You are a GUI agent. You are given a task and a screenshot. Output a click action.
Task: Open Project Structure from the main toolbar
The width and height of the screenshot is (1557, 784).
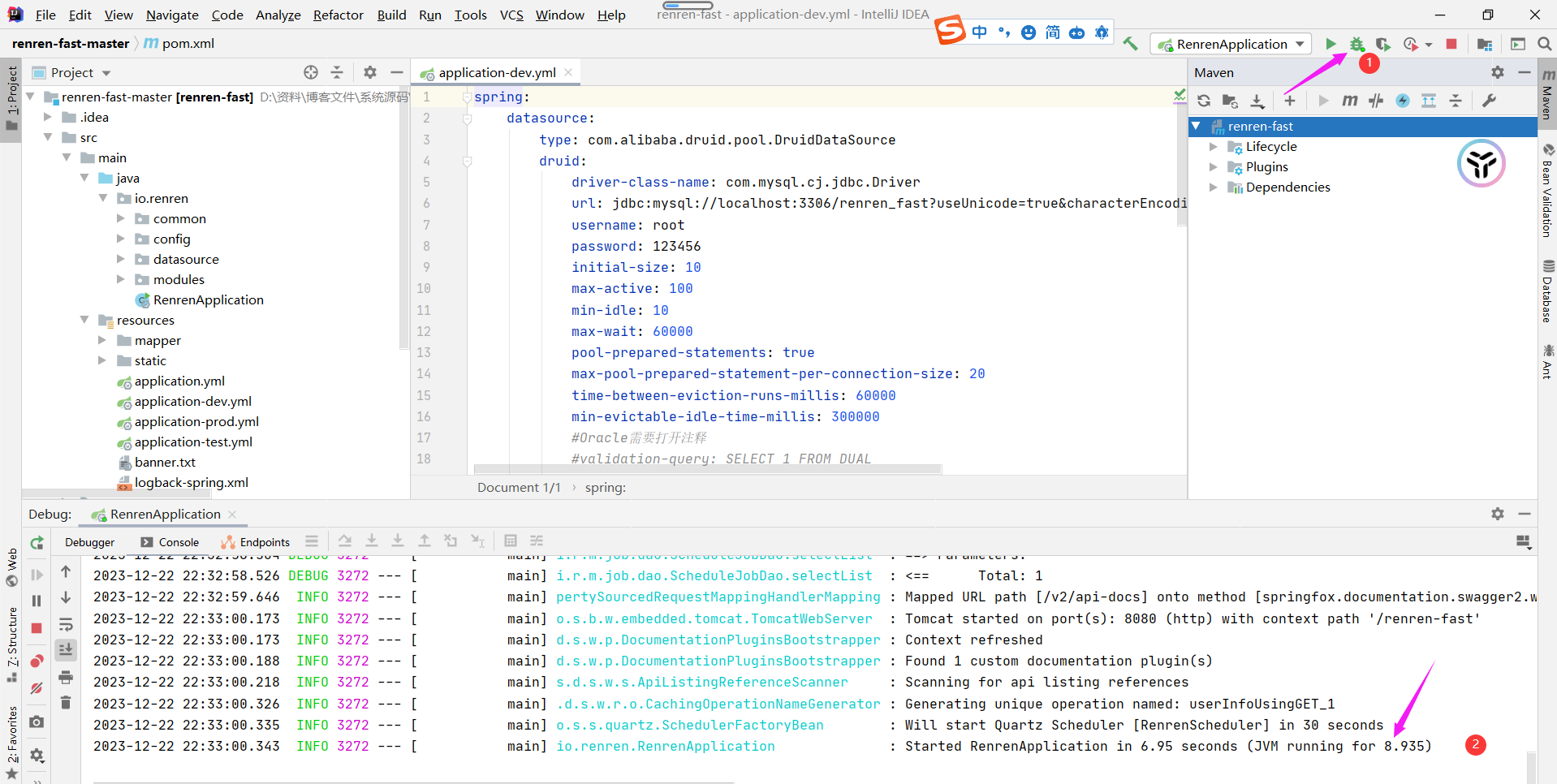point(1485,44)
